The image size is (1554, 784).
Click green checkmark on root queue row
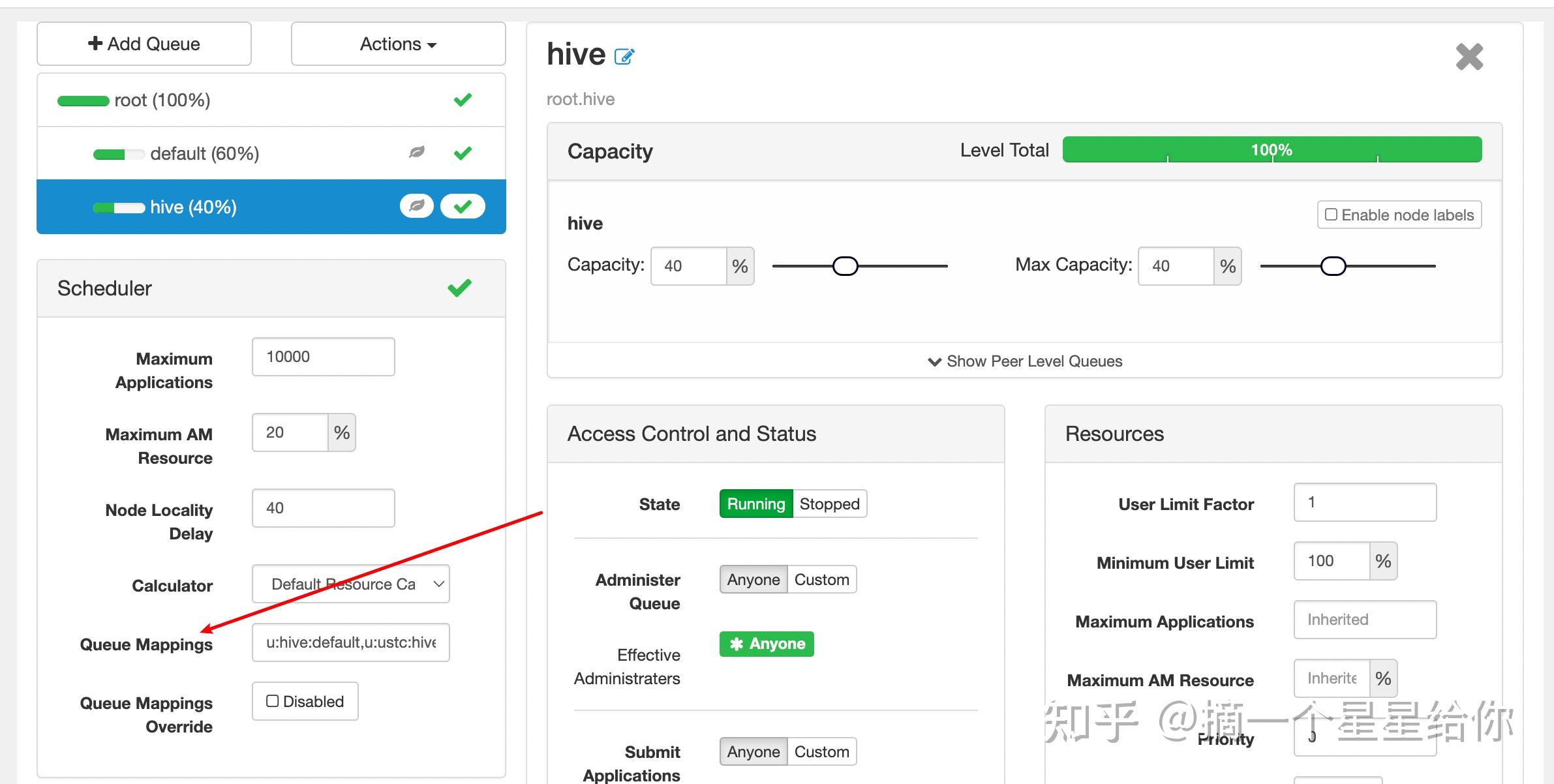click(x=463, y=100)
